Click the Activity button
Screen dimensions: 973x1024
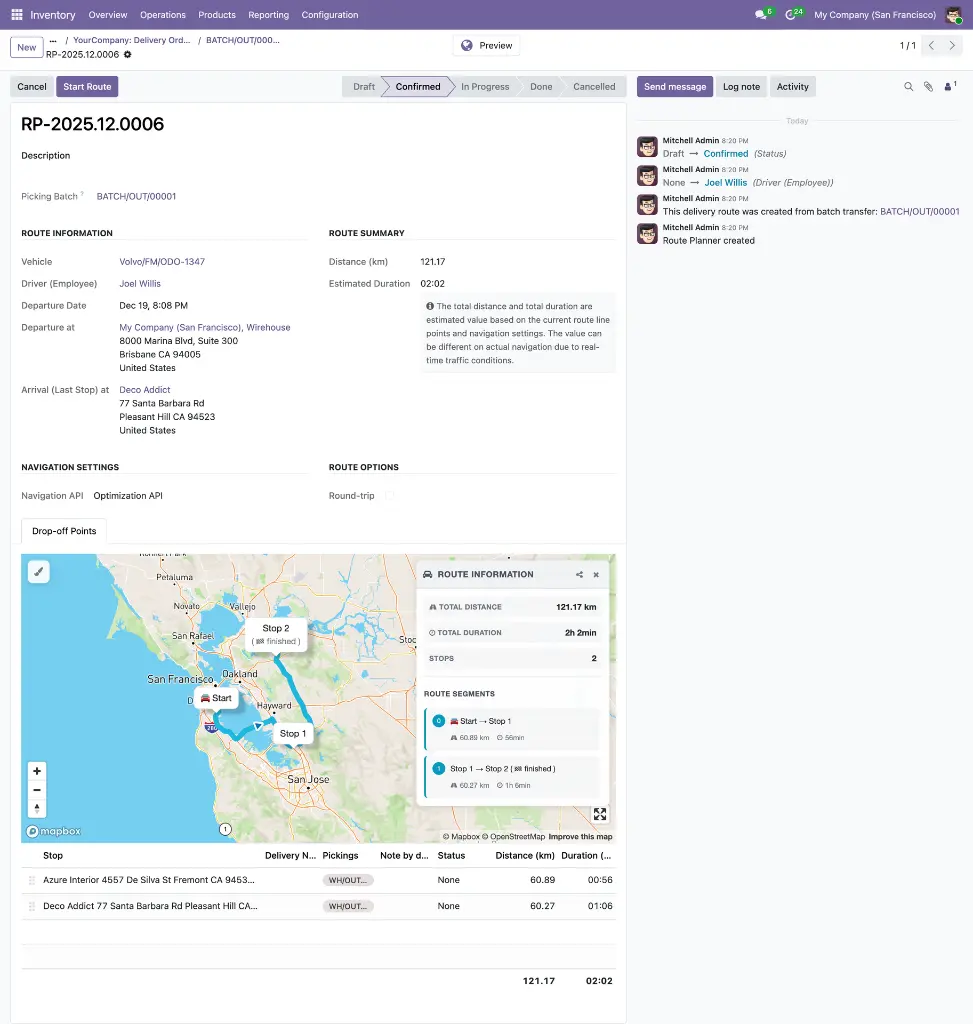coord(792,86)
